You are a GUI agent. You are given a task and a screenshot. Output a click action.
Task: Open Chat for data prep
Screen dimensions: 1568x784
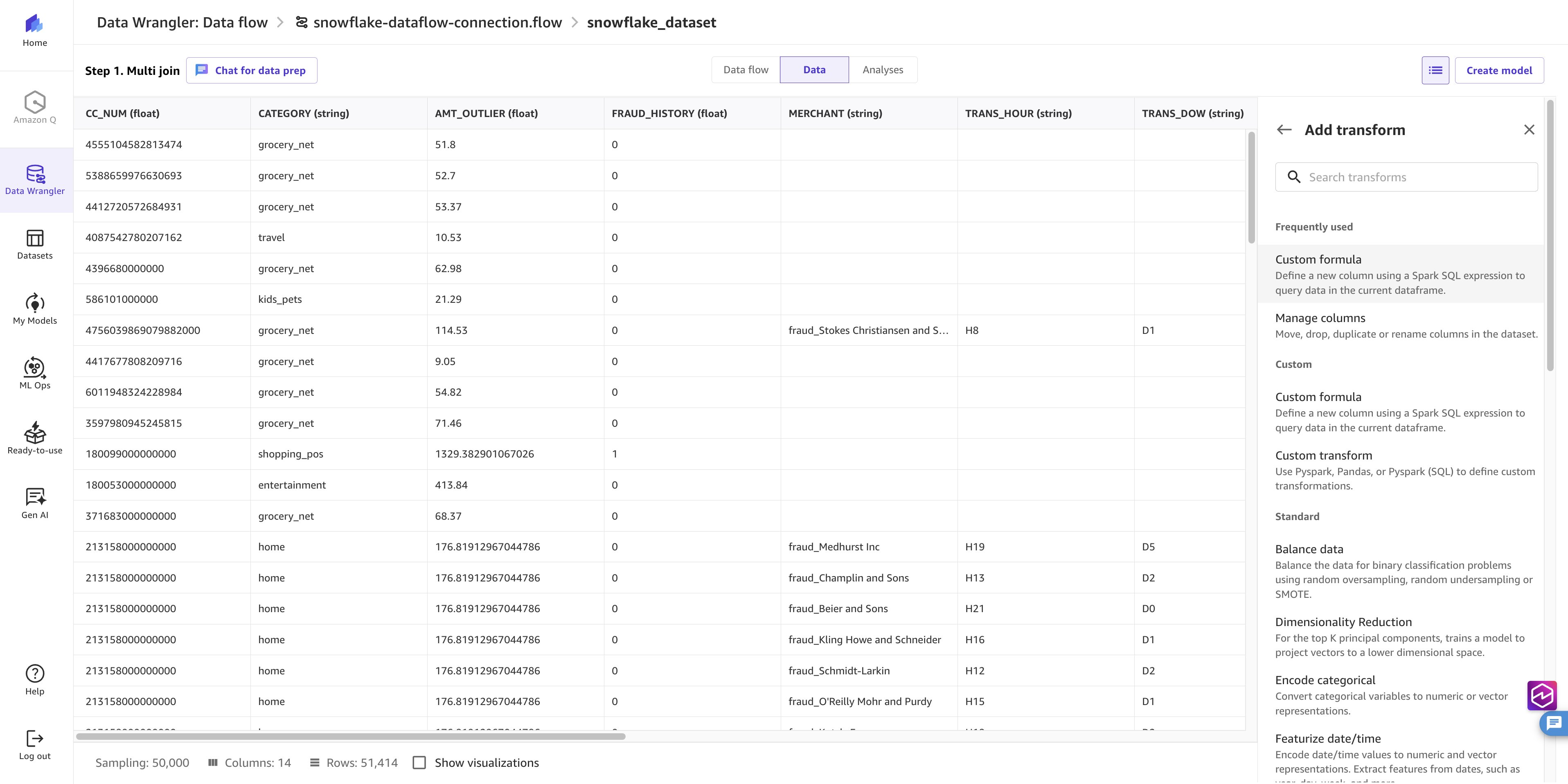click(x=251, y=71)
